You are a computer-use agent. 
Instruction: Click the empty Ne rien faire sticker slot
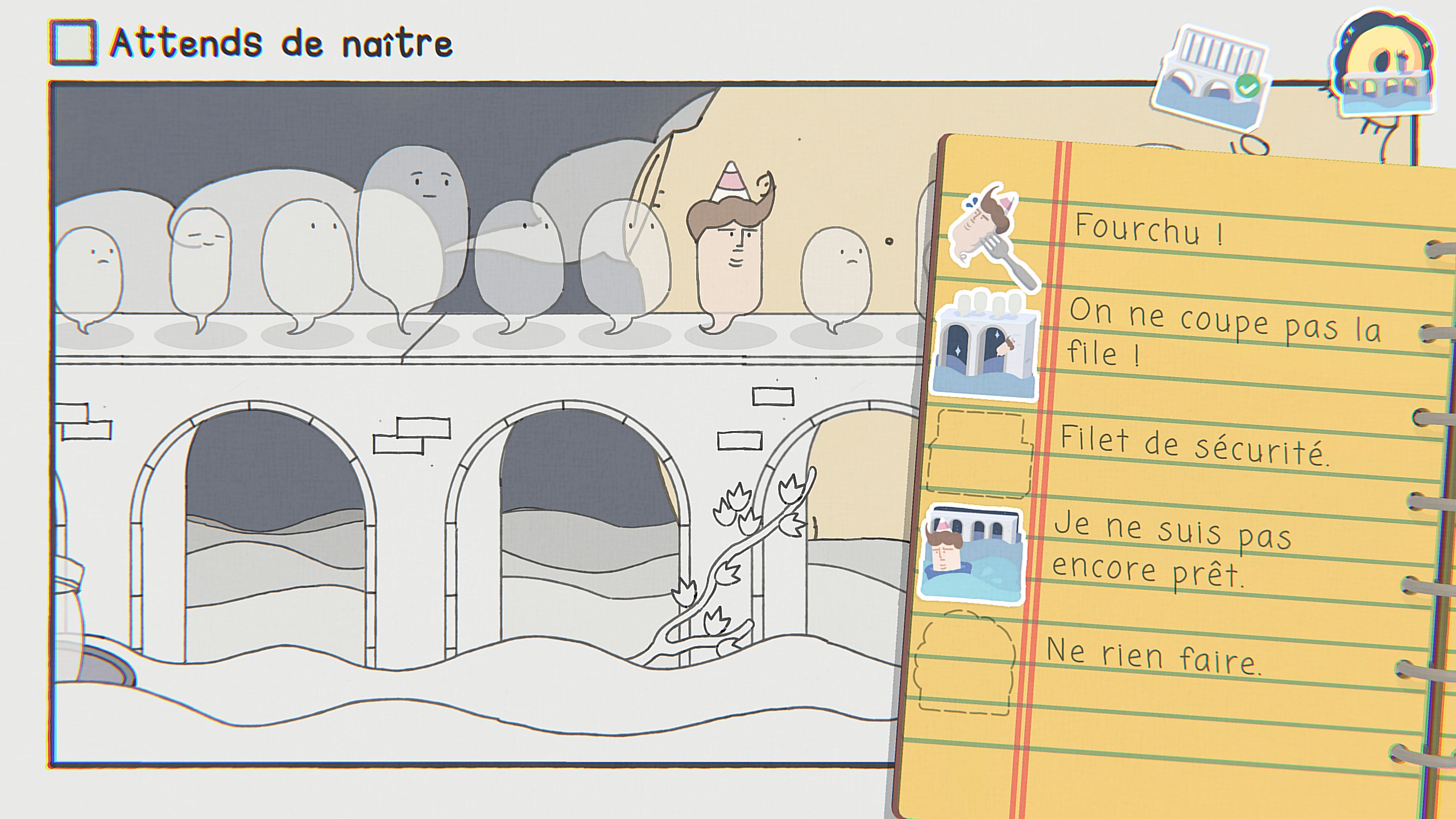click(965, 663)
